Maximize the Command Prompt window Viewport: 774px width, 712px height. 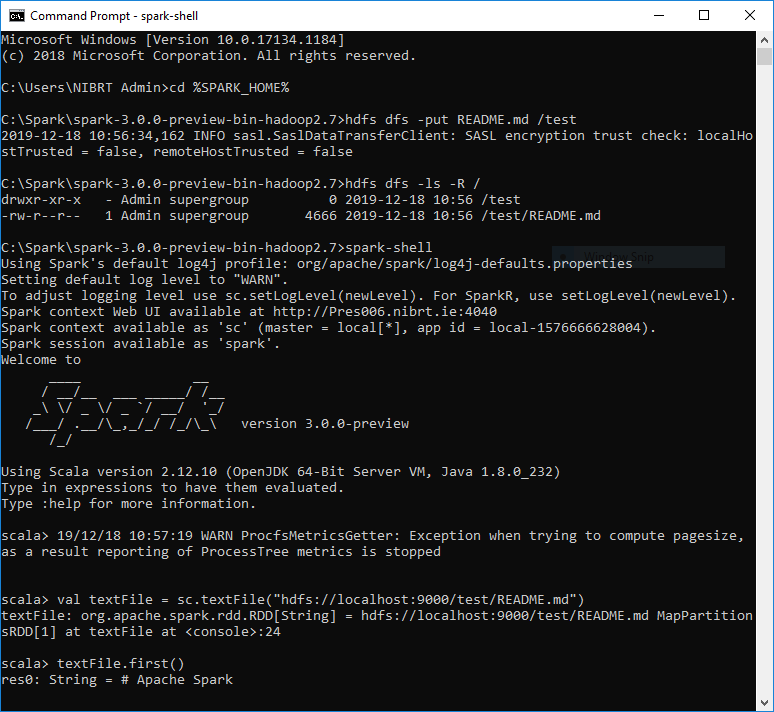[x=704, y=15]
